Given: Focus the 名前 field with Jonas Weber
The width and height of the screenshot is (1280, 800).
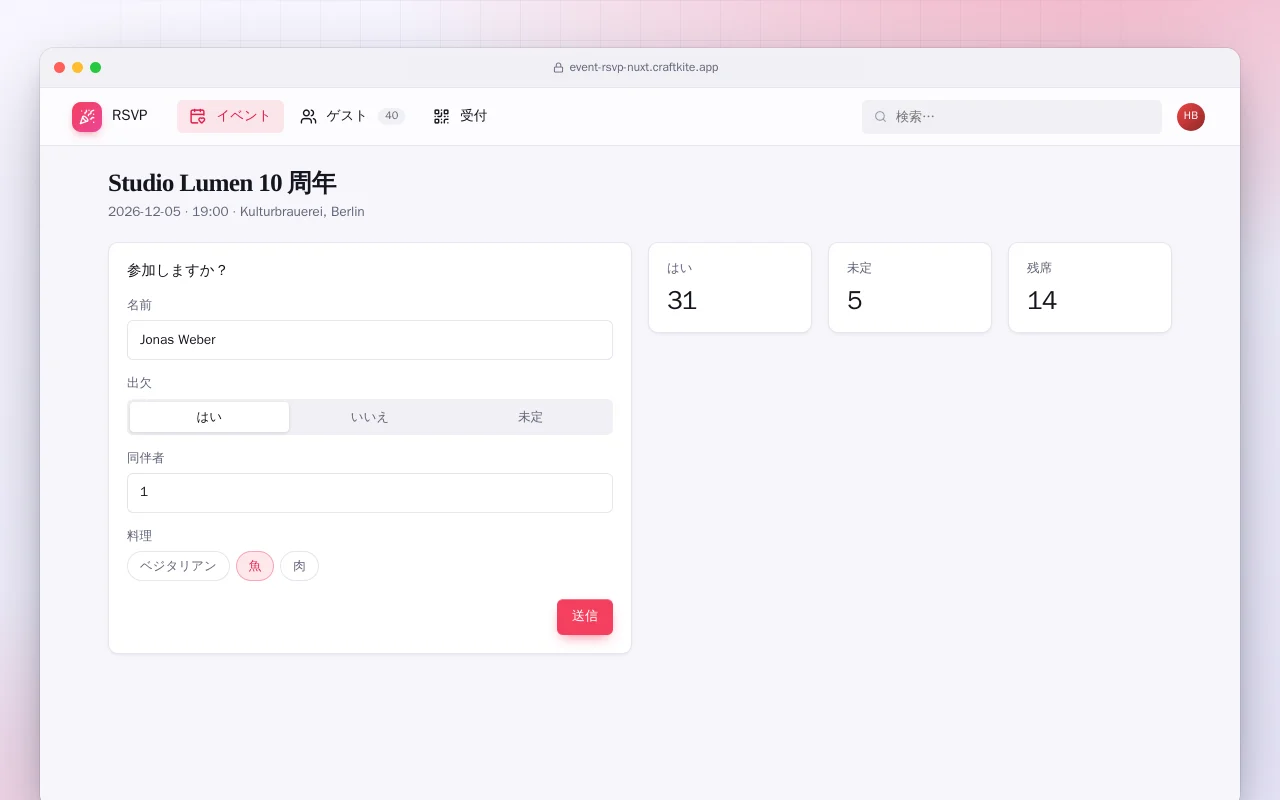Looking at the screenshot, I should [370, 340].
